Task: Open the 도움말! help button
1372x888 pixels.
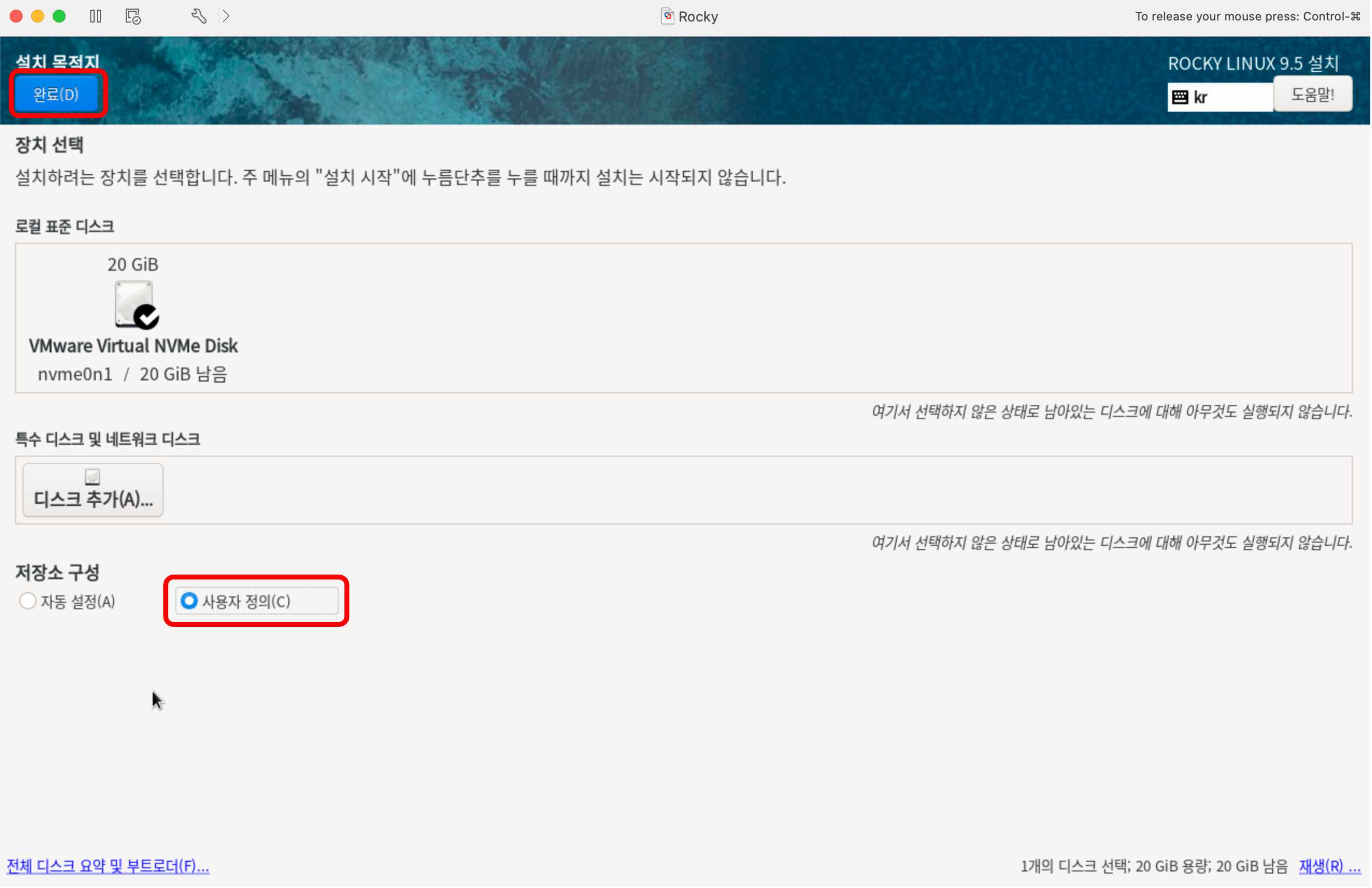Action: (1312, 94)
